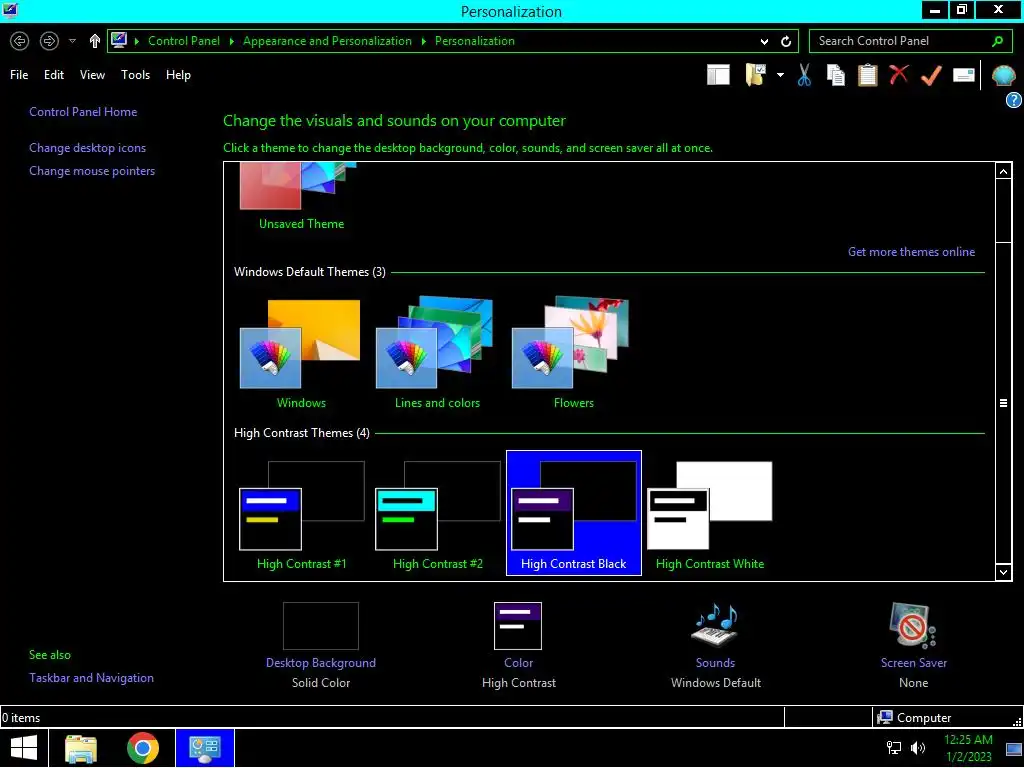Click Get more themes online
The image size is (1024, 768).
coord(911,251)
